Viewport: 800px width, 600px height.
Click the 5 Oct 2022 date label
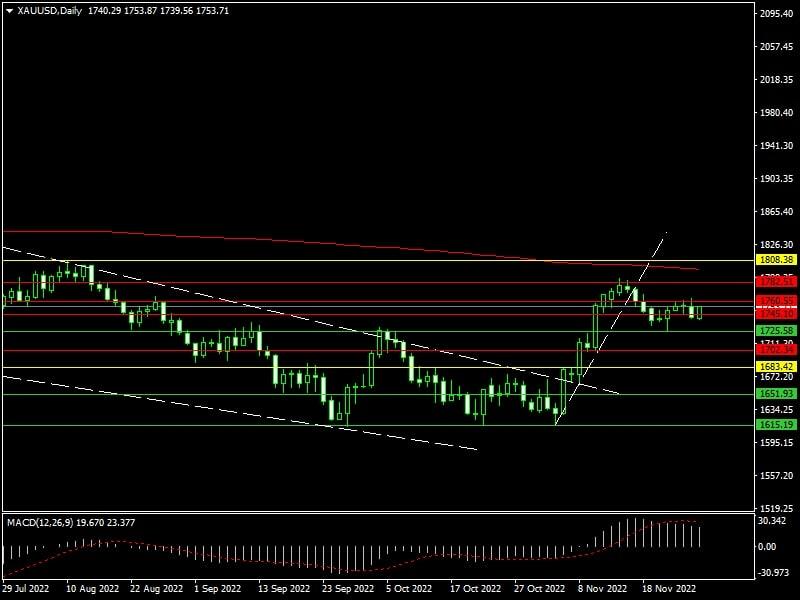pyautogui.click(x=409, y=588)
